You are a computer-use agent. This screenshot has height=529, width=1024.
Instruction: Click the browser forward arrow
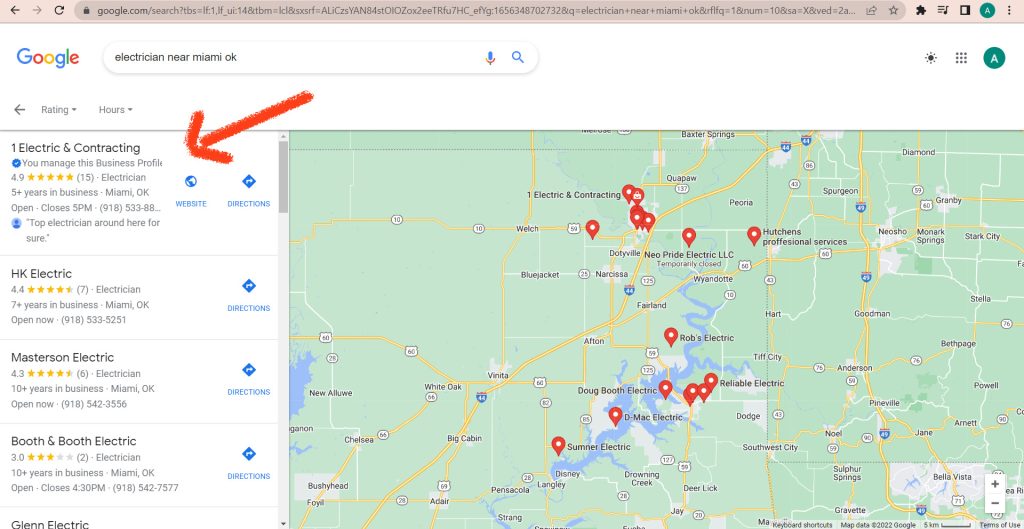37,10
